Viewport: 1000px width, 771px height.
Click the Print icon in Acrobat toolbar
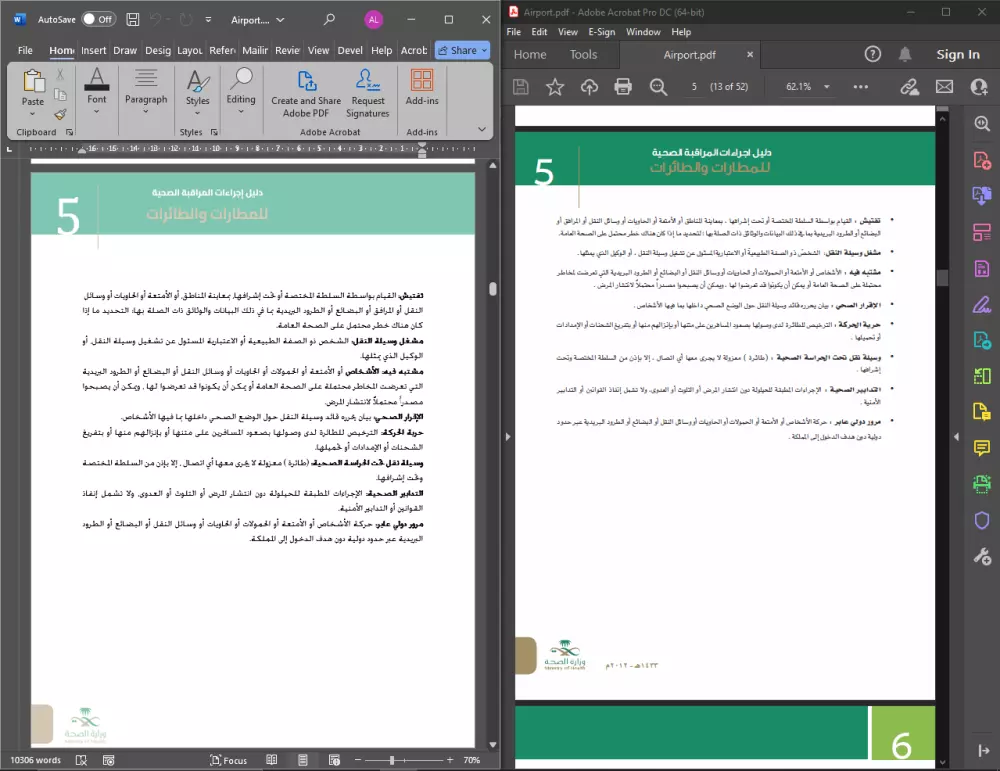tap(623, 86)
